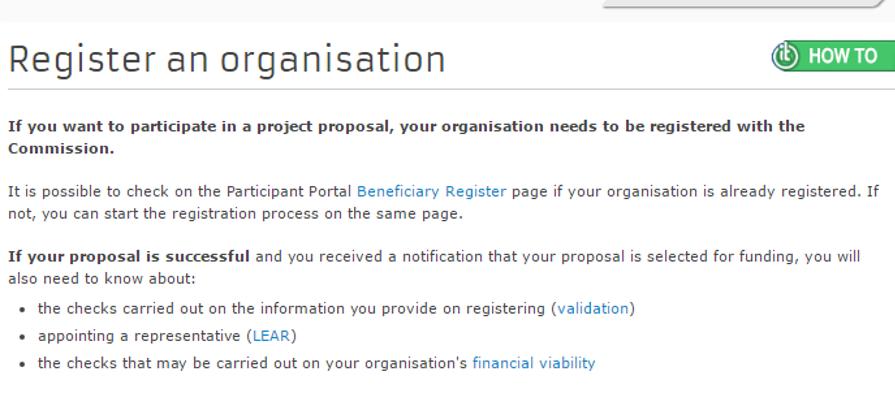Click the bold introductory sentence about project proposals
This screenshot has height=406, width=895.
point(406,137)
